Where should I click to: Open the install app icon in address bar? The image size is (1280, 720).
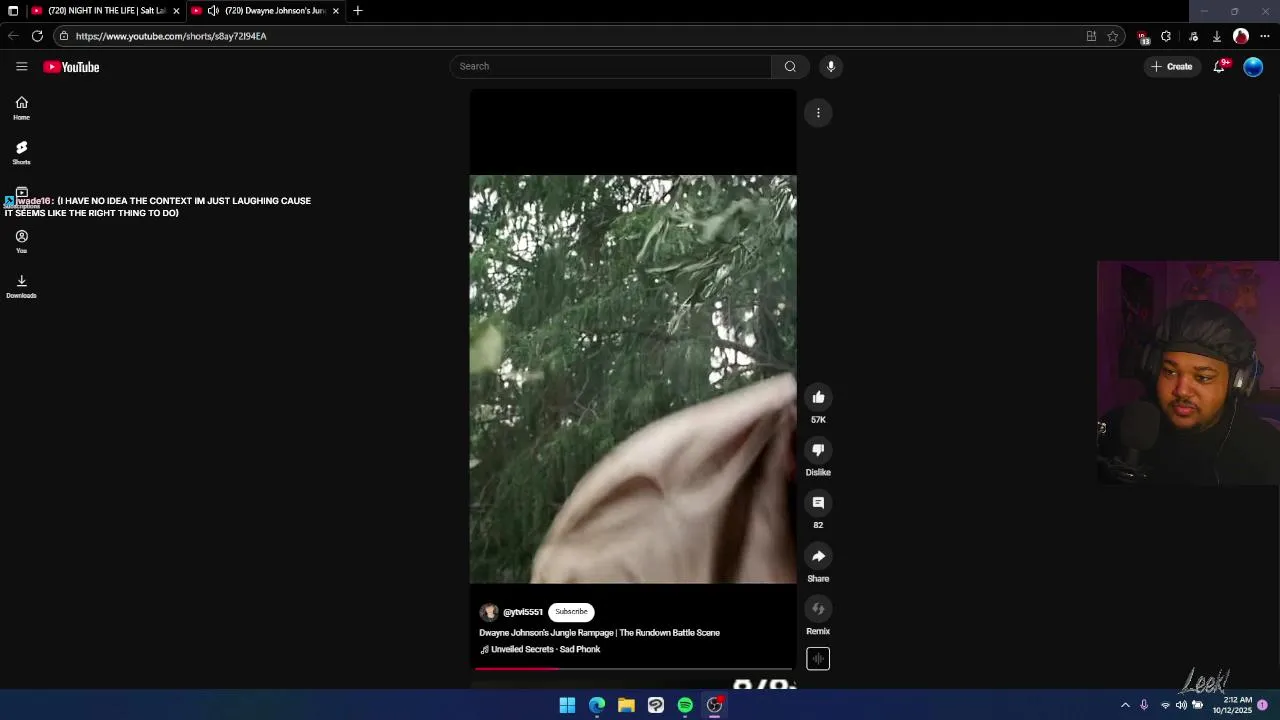coord(1091,36)
